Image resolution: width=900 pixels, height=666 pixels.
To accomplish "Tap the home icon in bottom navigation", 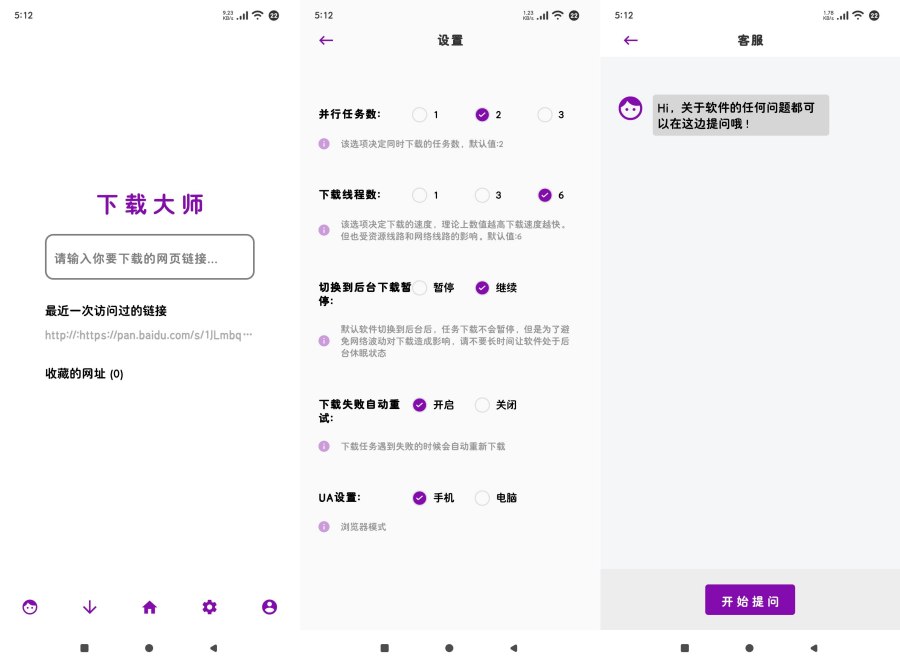I will tap(150, 607).
